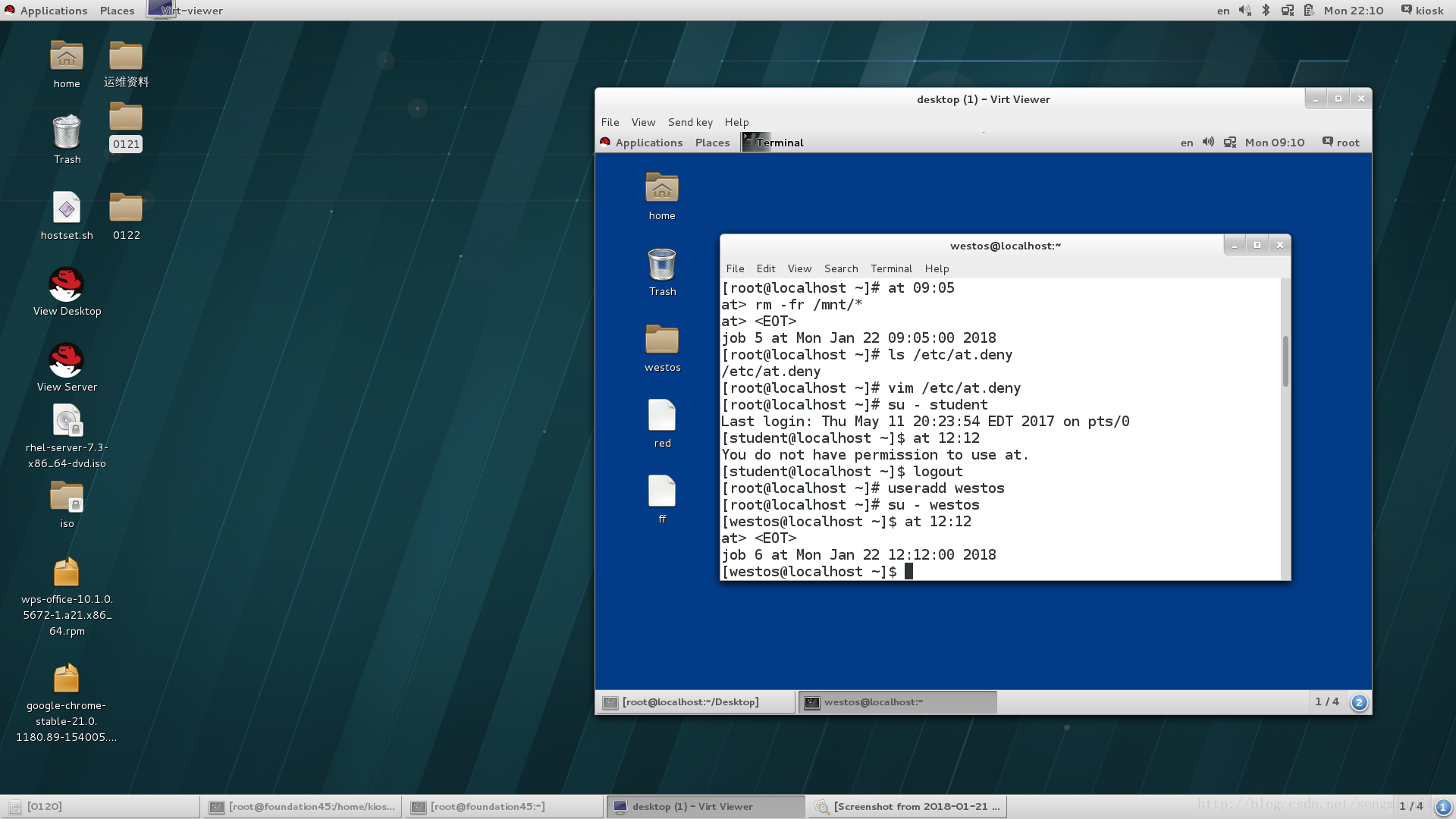Click the 'job 5 at Mon Jan 22' line
1456x819 pixels.
click(x=858, y=338)
